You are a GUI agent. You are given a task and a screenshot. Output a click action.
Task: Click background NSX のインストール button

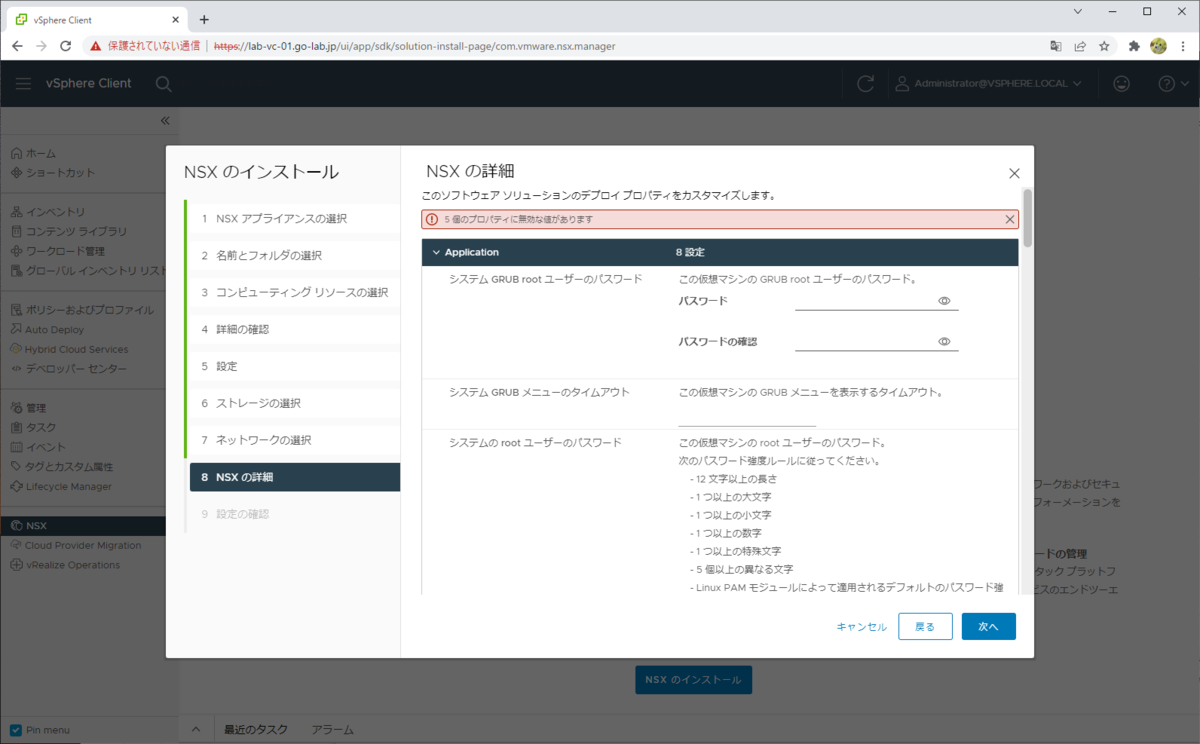point(693,680)
